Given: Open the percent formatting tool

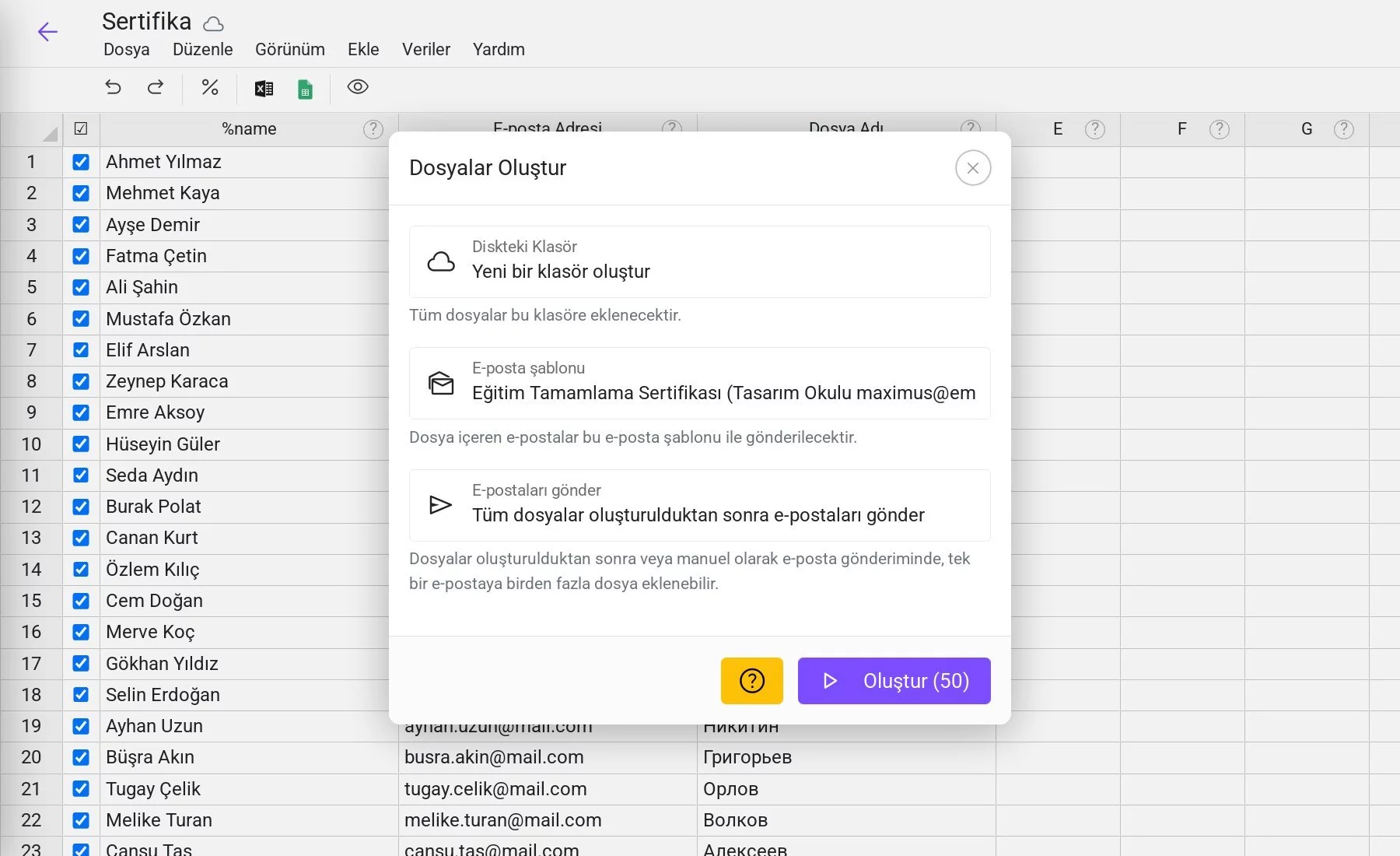Looking at the screenshot, I should pos(210,87).
